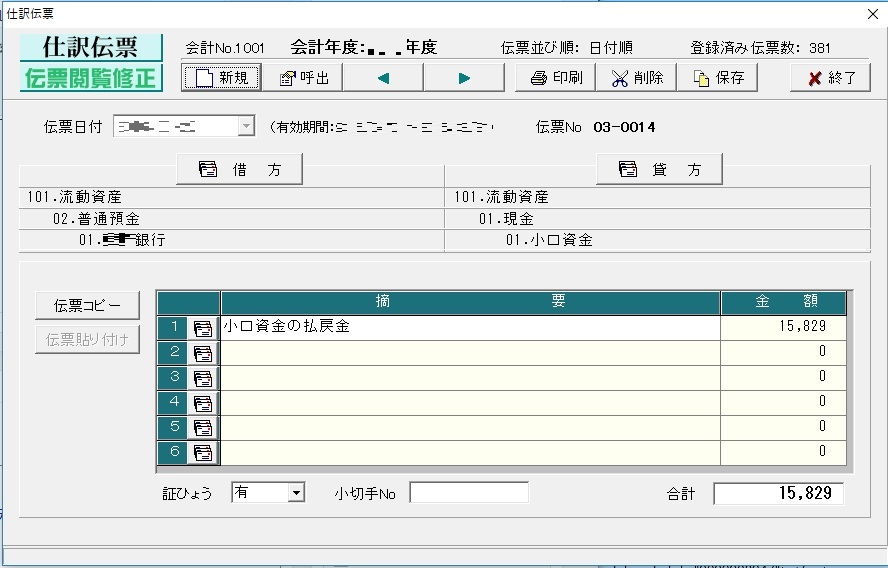Click the 印刷 (Print) button
888x568 pixels.
[555, 78]
